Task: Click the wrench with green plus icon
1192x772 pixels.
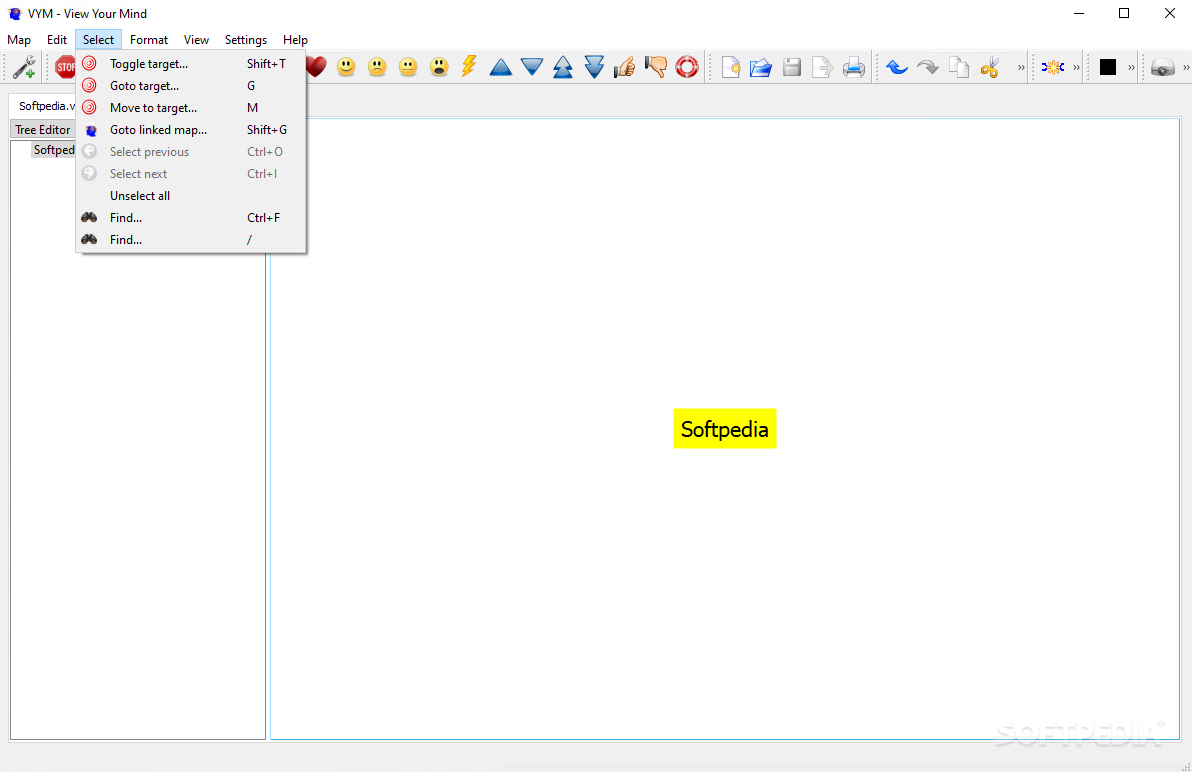Action: pos(24,67)
